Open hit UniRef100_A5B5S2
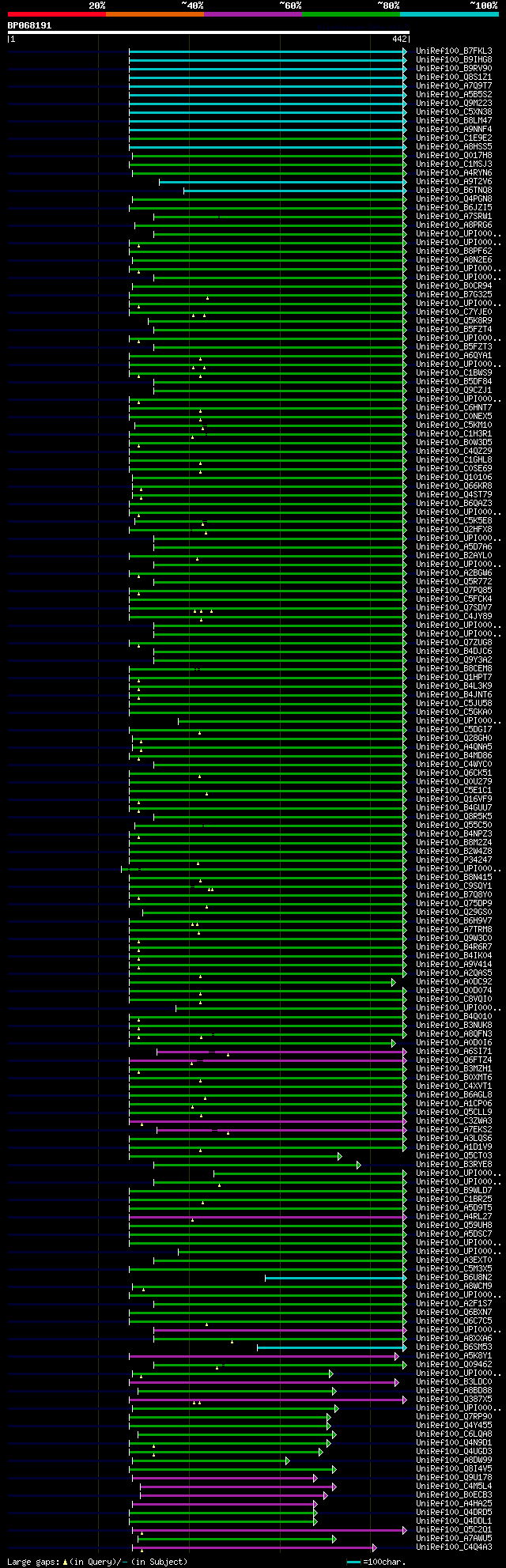The height and width of the screenshot is (1568, 506). tap(454, 95)
